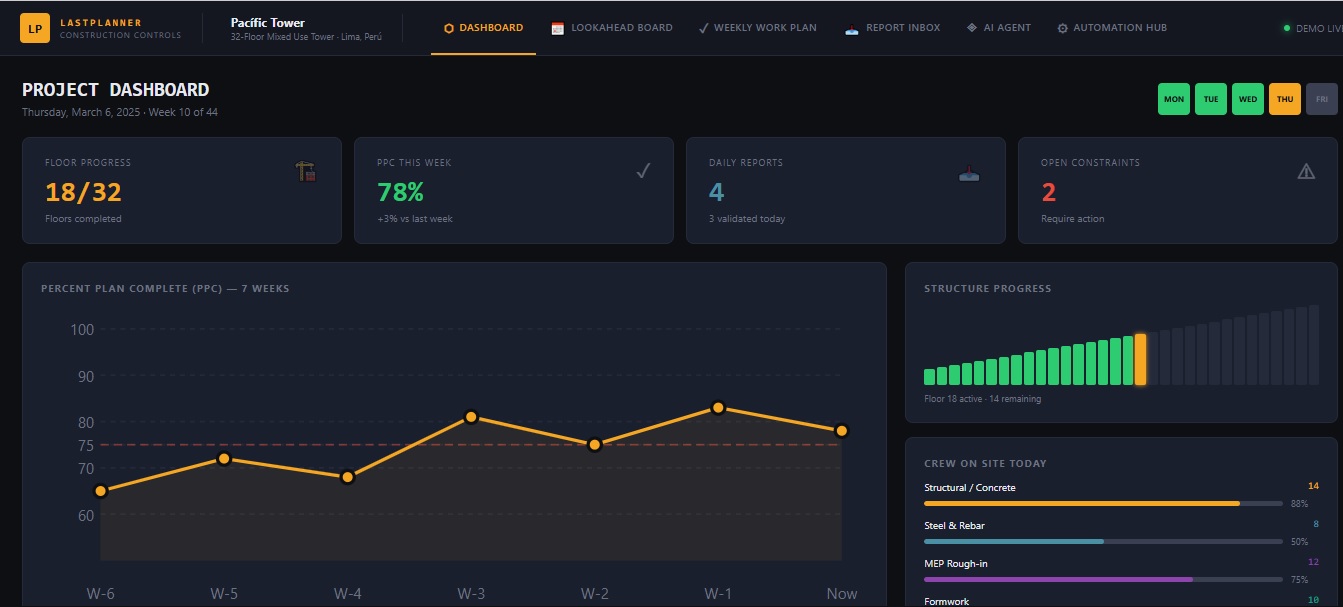
Task: Open the Weekly Work Plan tab
Action: point(757,28)
